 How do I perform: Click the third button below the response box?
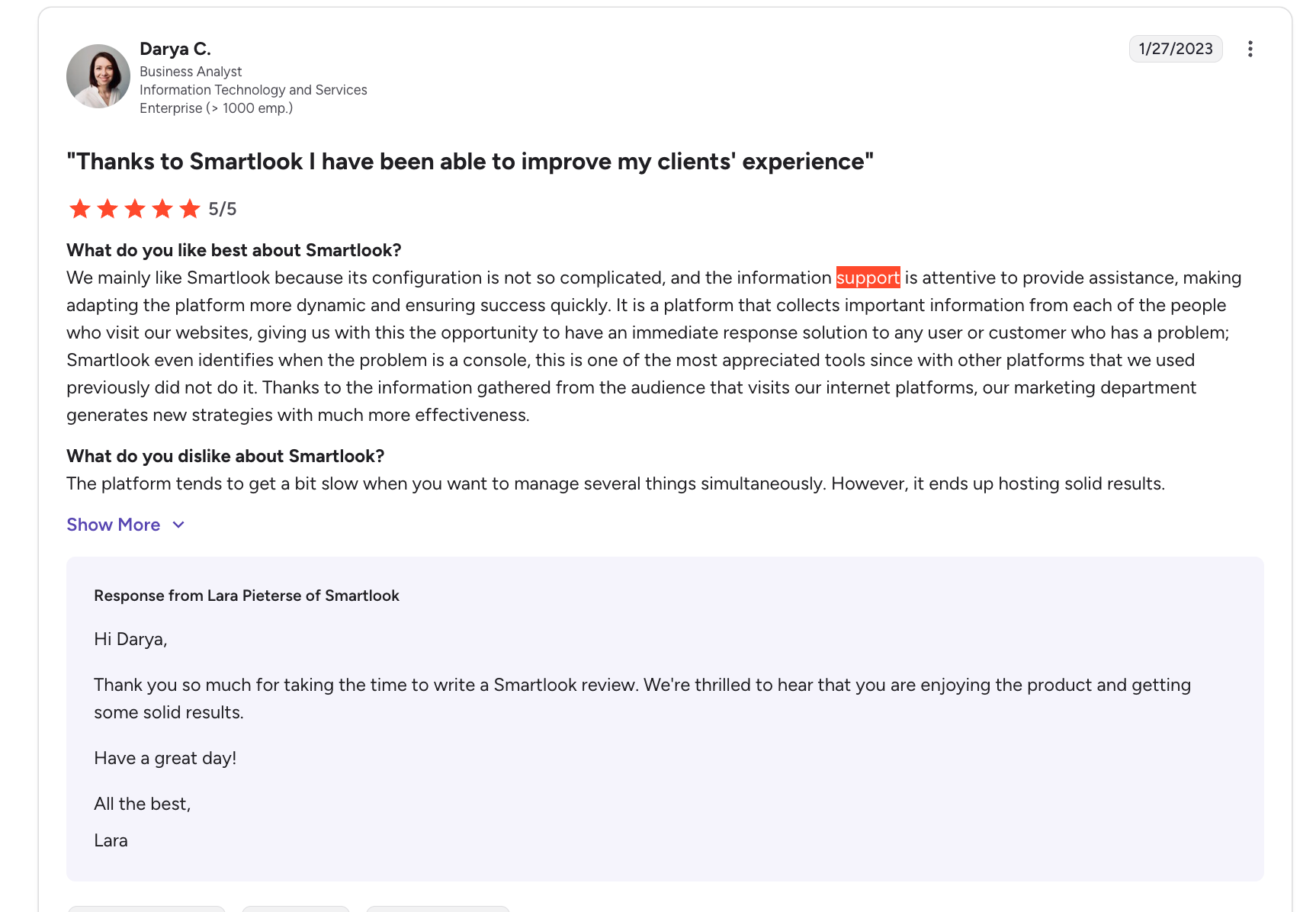click(x=438, y=908)
